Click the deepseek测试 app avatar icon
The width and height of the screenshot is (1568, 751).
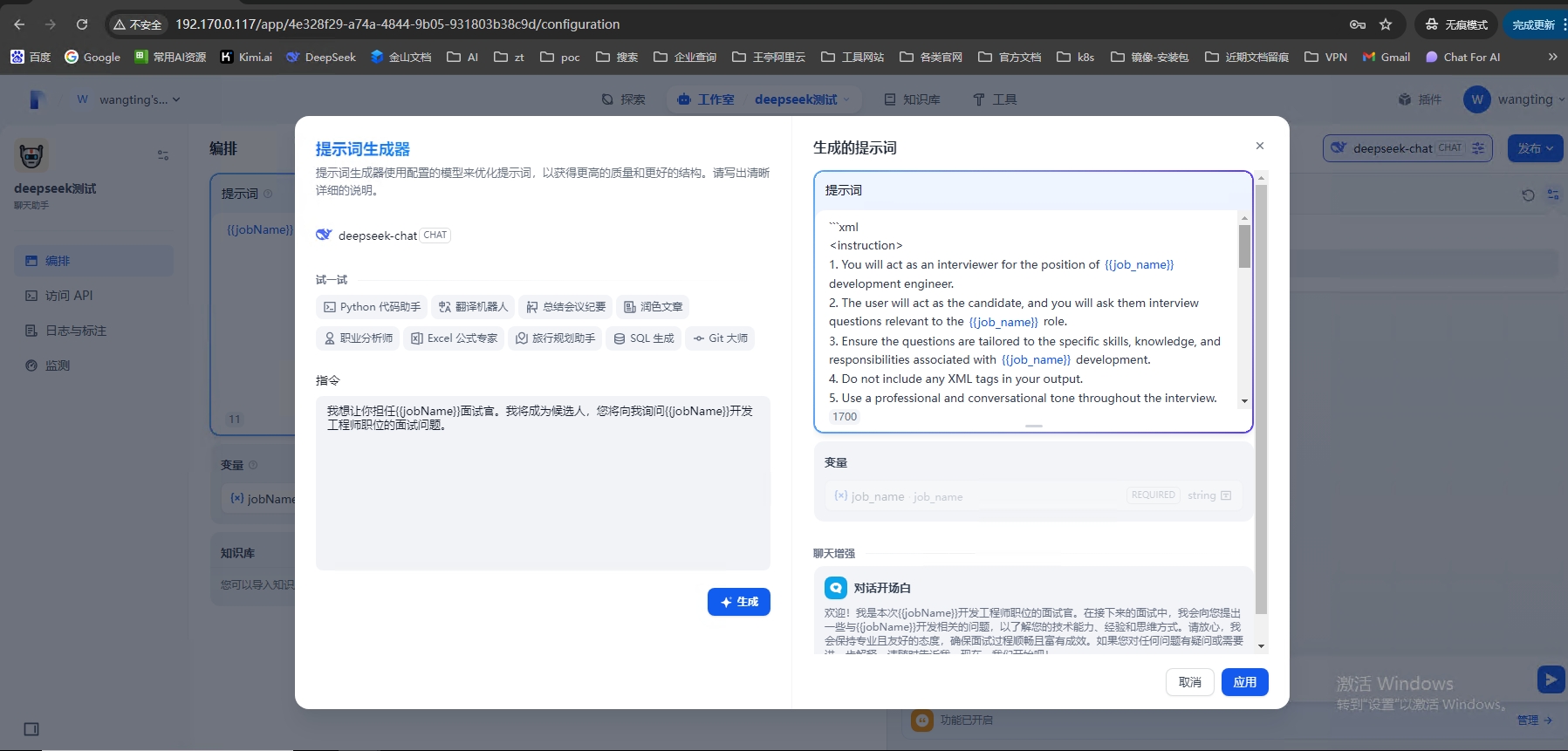point(31,155)
